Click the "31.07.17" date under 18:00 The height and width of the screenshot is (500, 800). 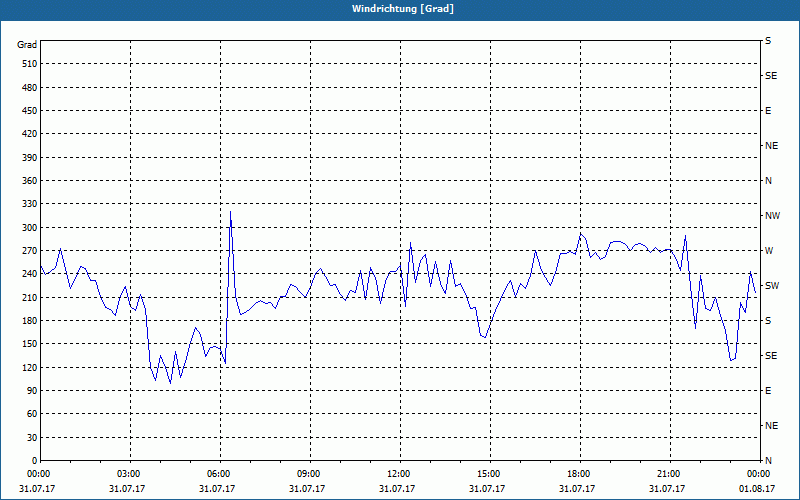[577, 489]
